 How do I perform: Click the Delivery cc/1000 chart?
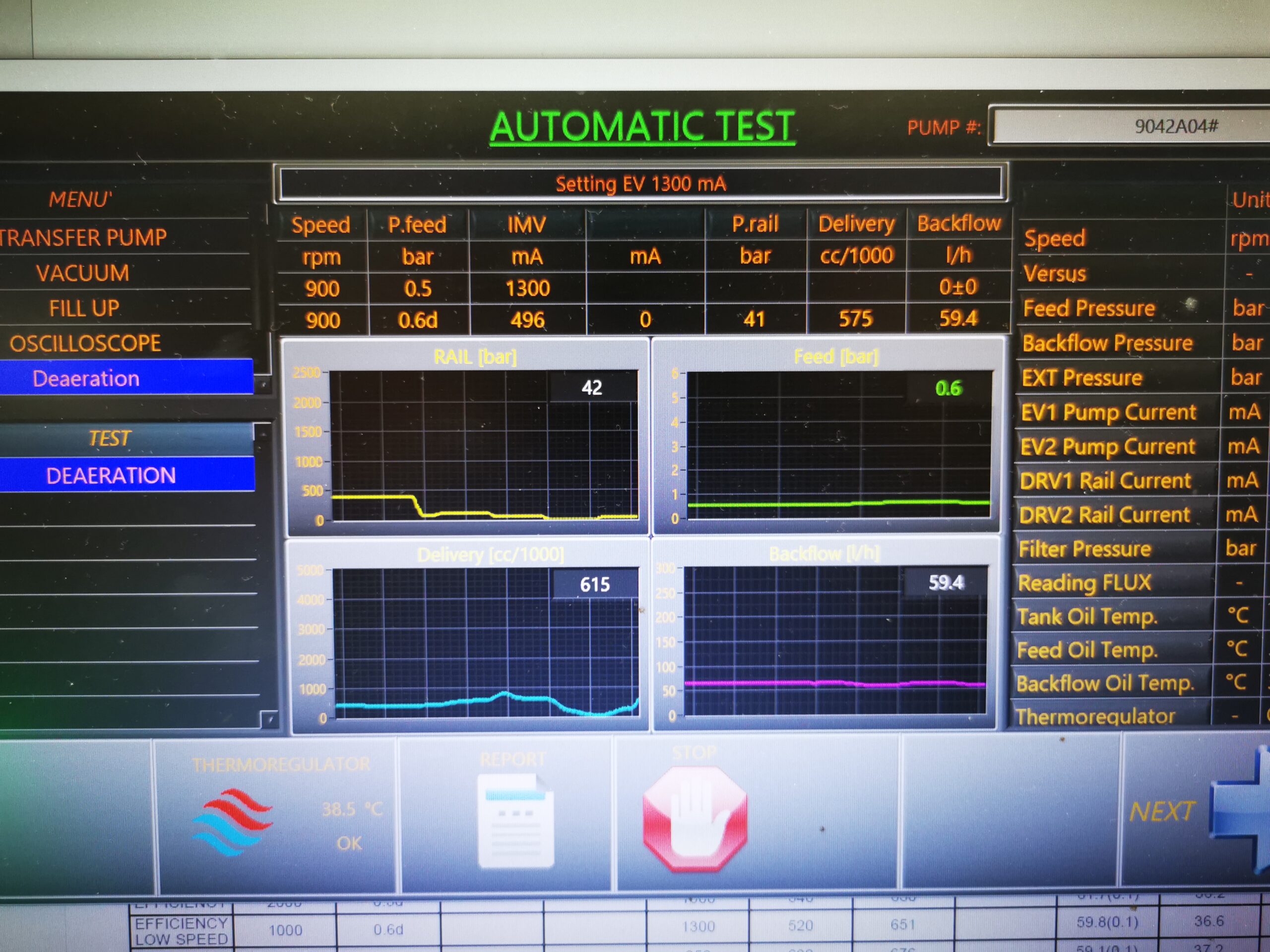pyautogui.click(x=485, y=642)
